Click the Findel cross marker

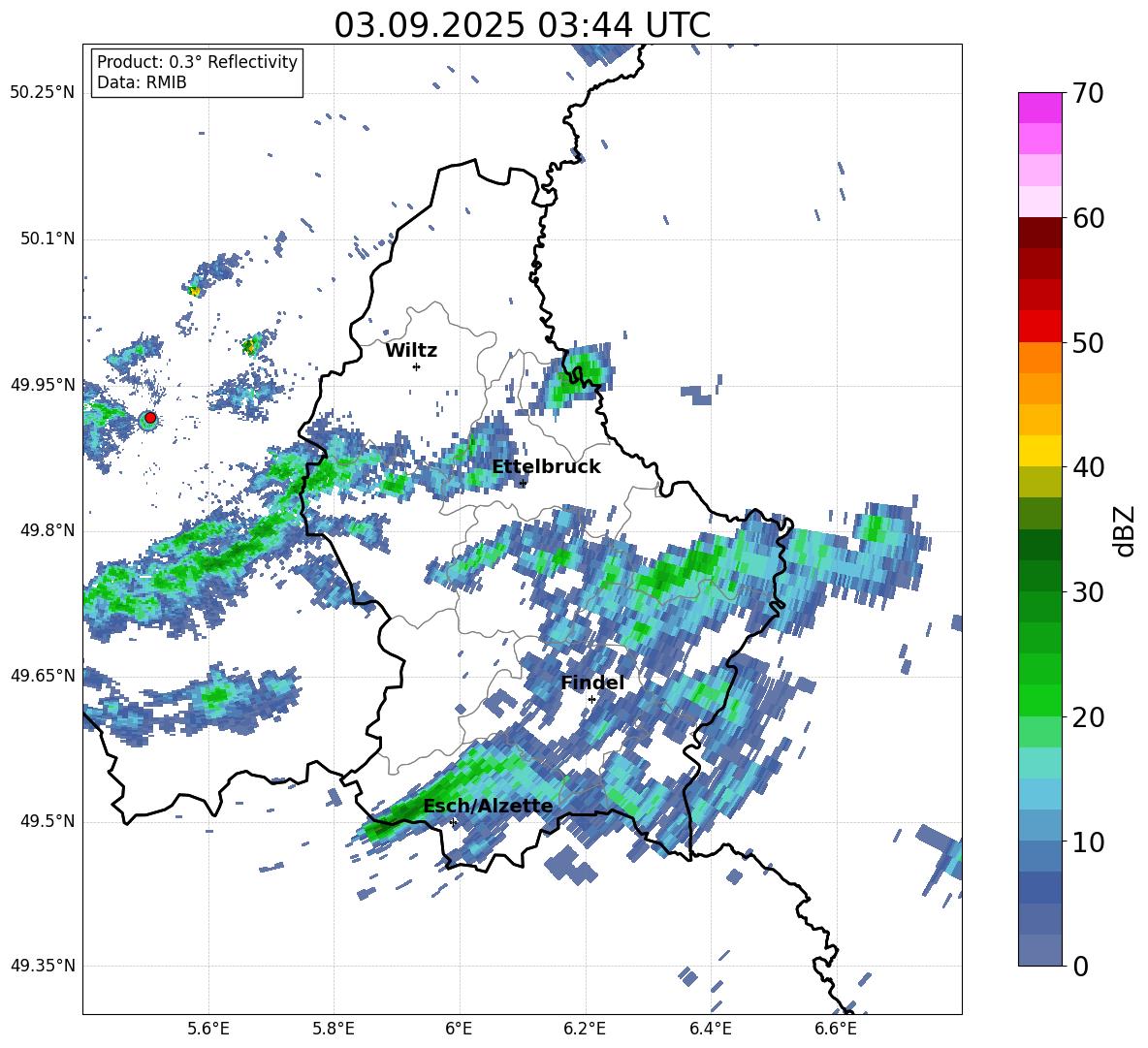click(591, 700)
